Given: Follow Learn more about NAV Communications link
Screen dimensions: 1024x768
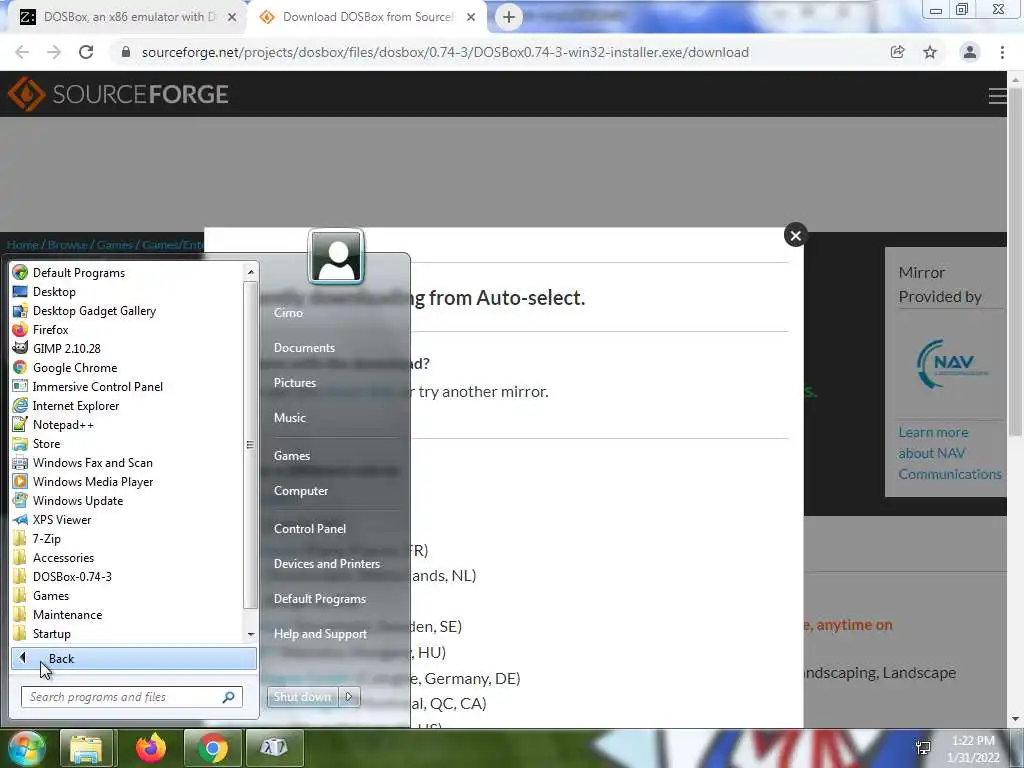Looking at the screenshot, I should click(x=950, y=453).
